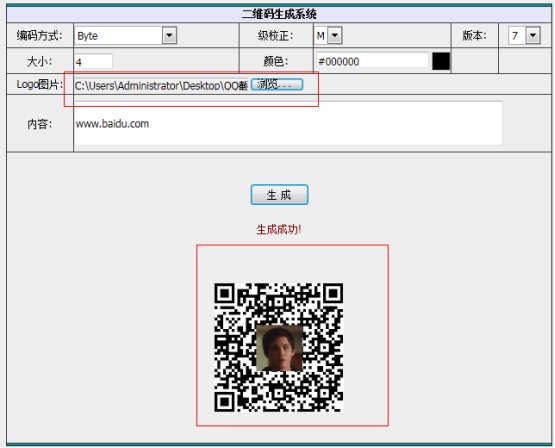Open the 级校正 M dropdown
Image resolution: width=555 pixels, height=448 pixels.
tap(328, 35)
